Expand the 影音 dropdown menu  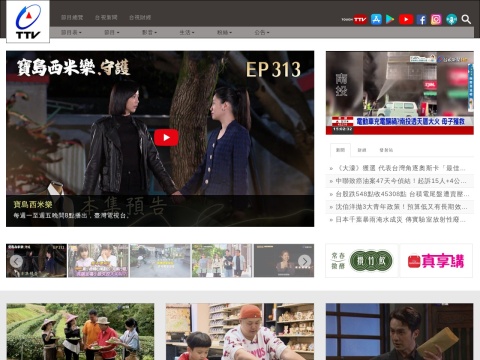pyautogui.click(x=149, y=32)
